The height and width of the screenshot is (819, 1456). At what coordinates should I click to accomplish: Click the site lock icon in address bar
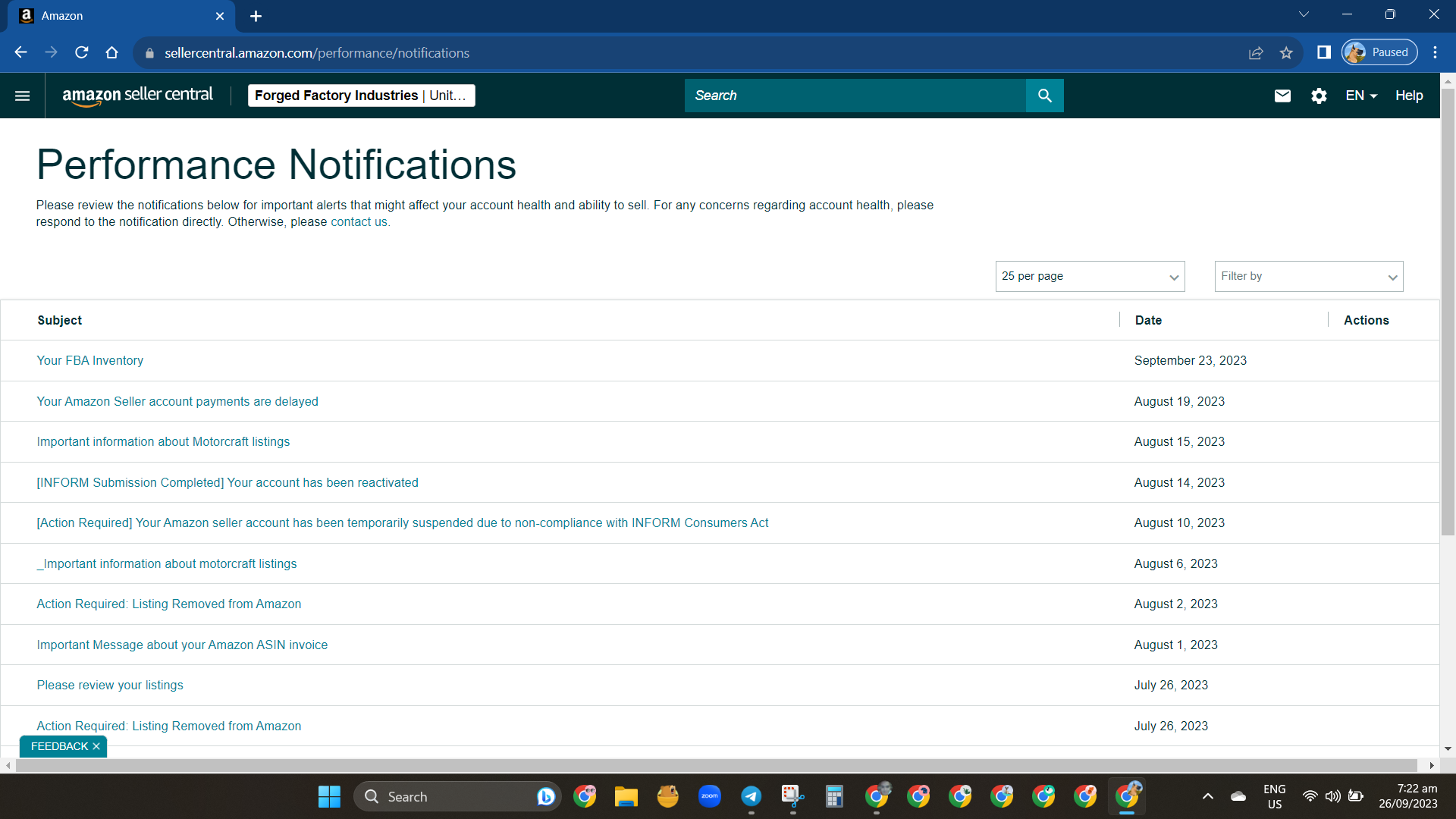click(x=149, y=53)
